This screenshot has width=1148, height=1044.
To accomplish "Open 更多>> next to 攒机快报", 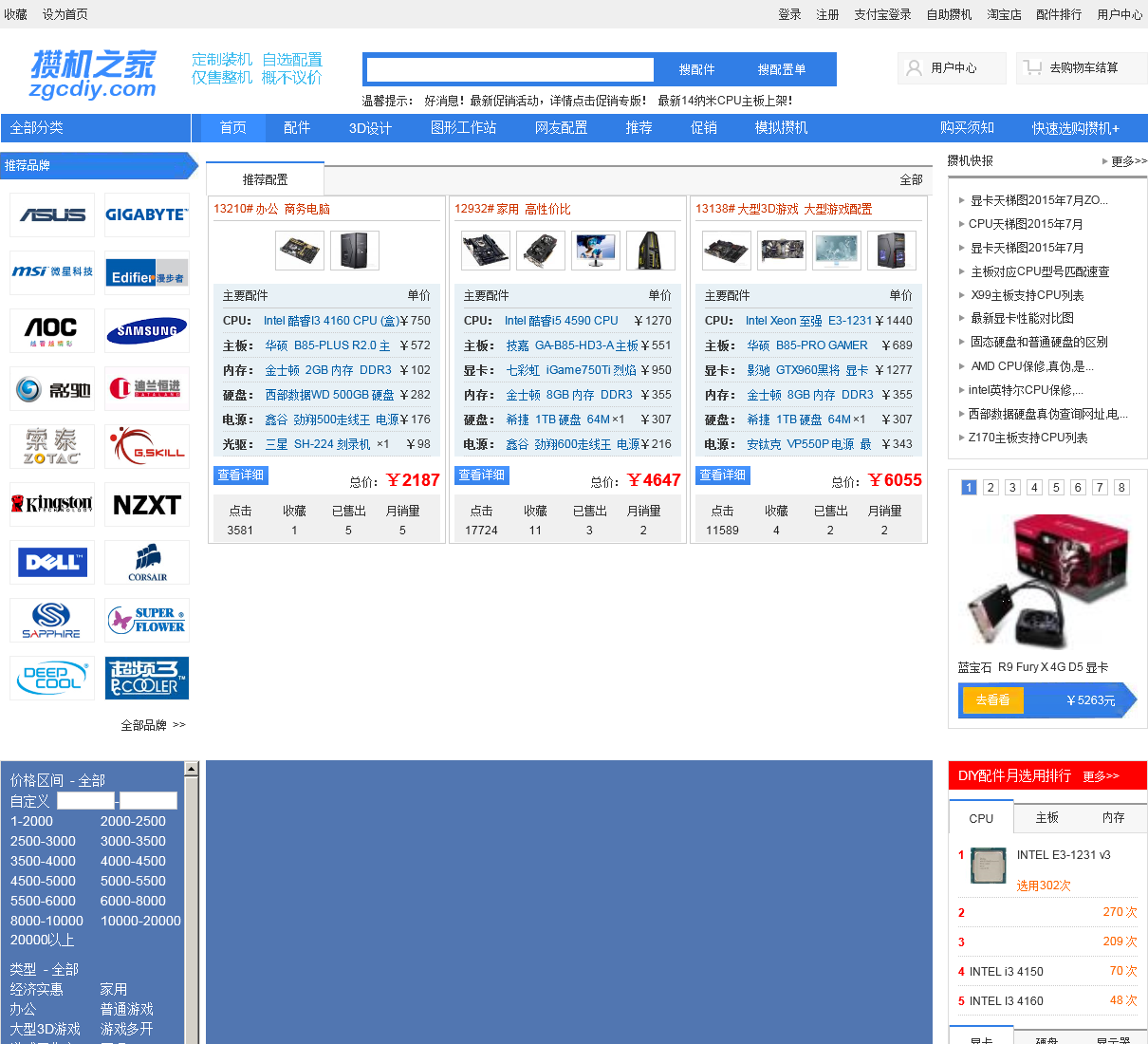I will pos(1128,161).
